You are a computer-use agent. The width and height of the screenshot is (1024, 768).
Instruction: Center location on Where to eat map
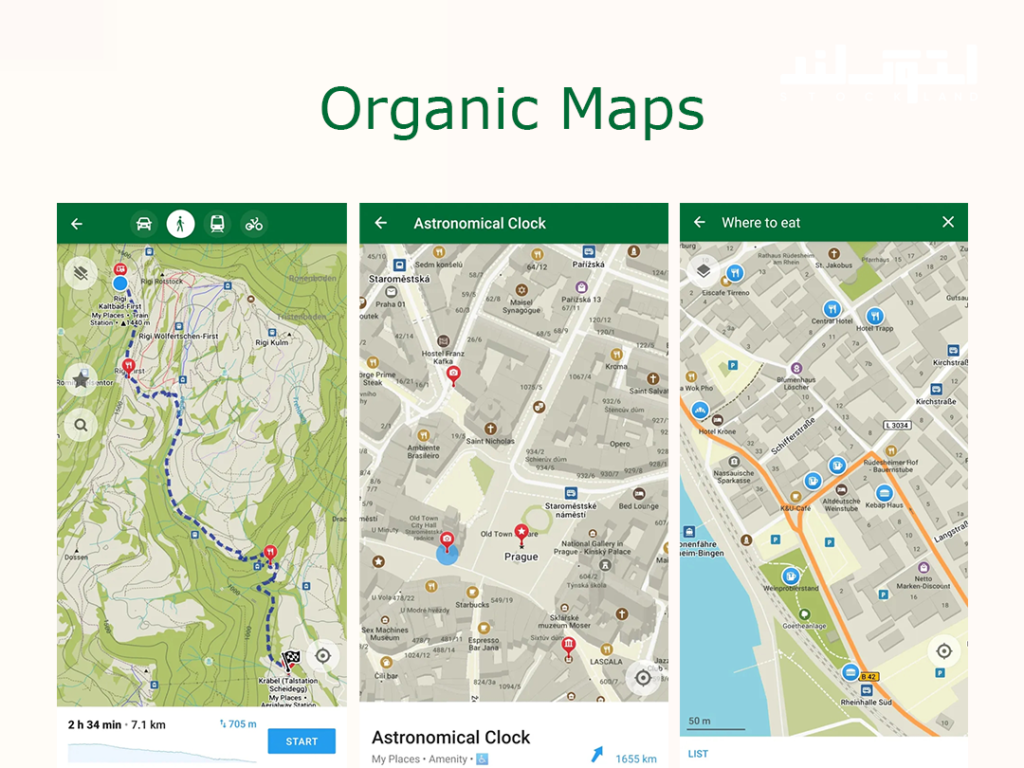pyautogui.click(x=944, y=651)
